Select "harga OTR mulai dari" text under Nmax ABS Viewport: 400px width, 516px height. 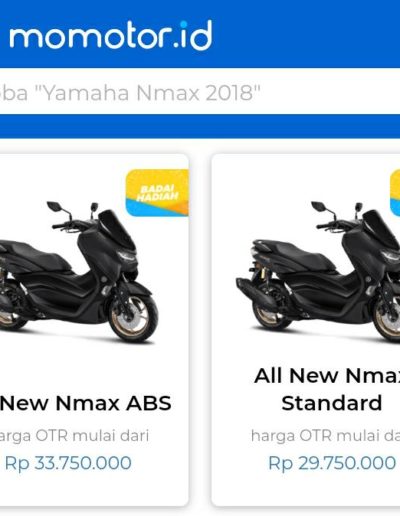pyautogui.click(x=74, y=436)
